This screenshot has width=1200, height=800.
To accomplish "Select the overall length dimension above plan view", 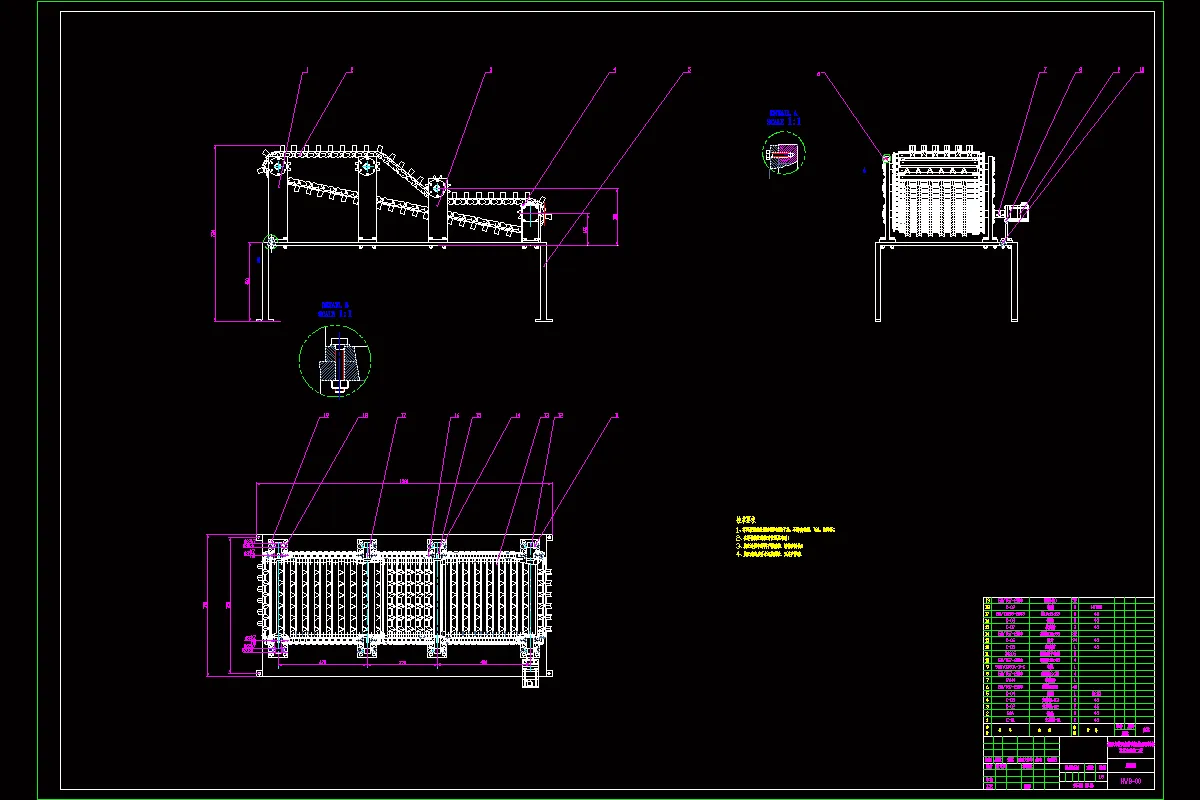I will click(406, 483).
